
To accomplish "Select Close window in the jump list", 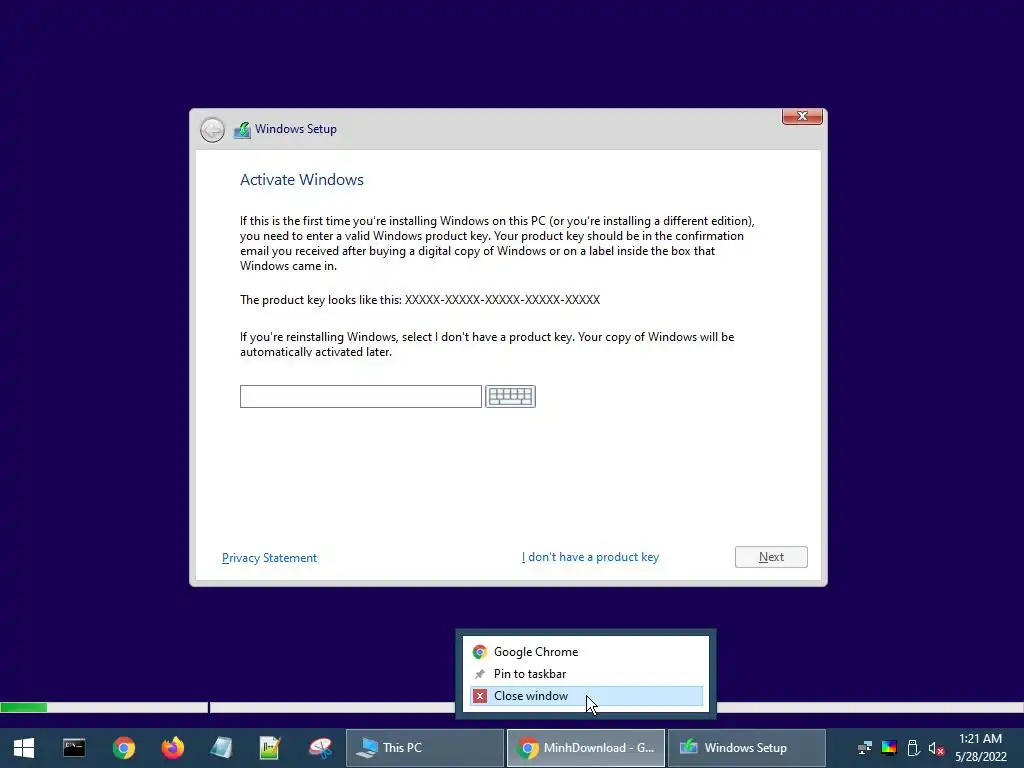I will pyautogui.click(x=586, y=696).
